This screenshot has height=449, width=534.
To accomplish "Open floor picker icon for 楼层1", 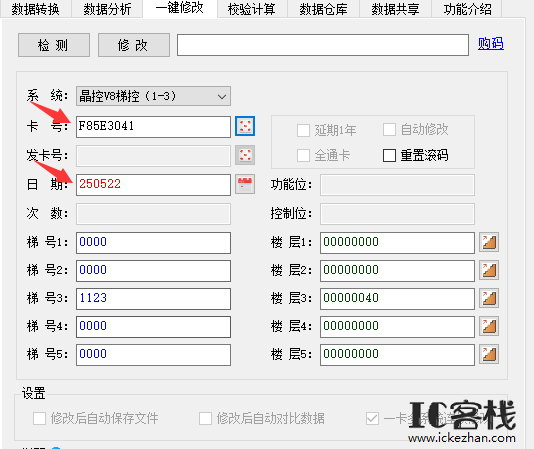I will pyautogui.click(x=489, y=243).
